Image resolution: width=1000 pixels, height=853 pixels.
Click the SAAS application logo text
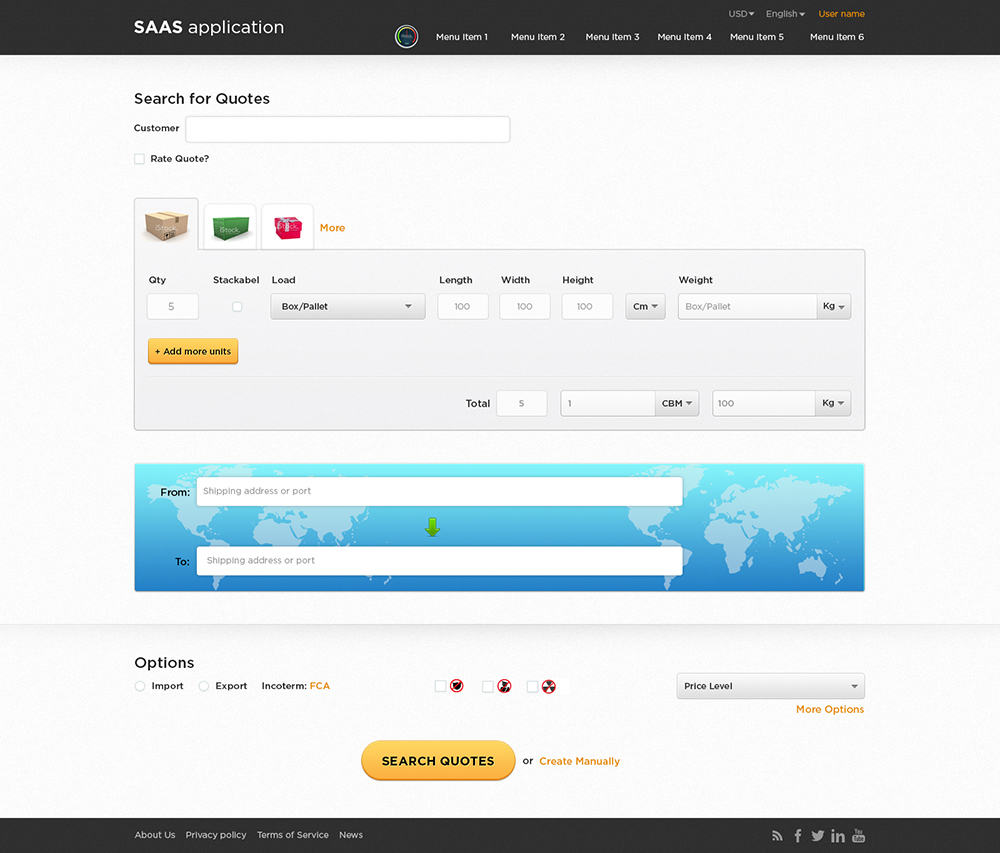[209, 27]
